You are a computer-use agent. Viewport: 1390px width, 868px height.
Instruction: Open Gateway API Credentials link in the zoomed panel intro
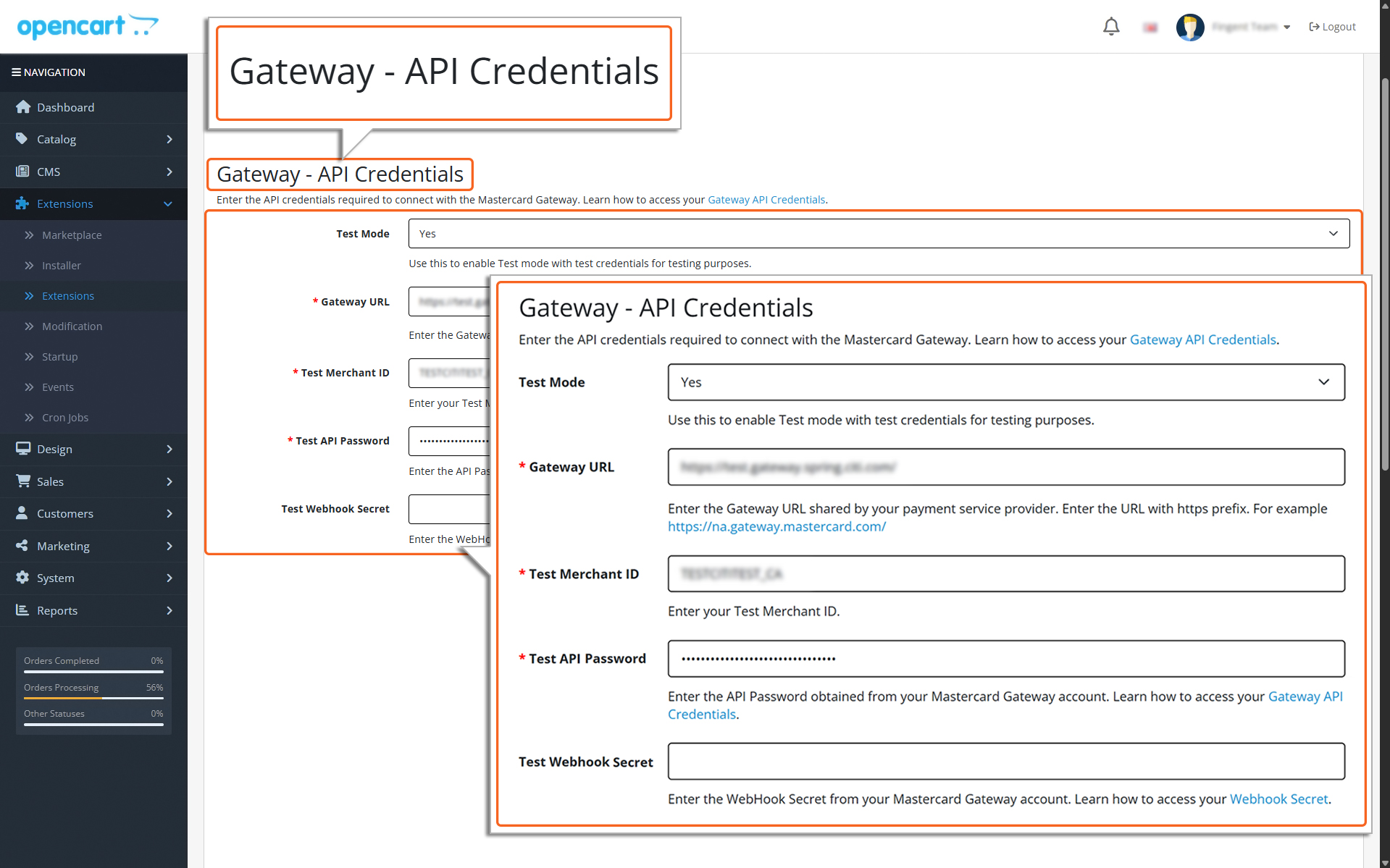(x=1202, y=340)
